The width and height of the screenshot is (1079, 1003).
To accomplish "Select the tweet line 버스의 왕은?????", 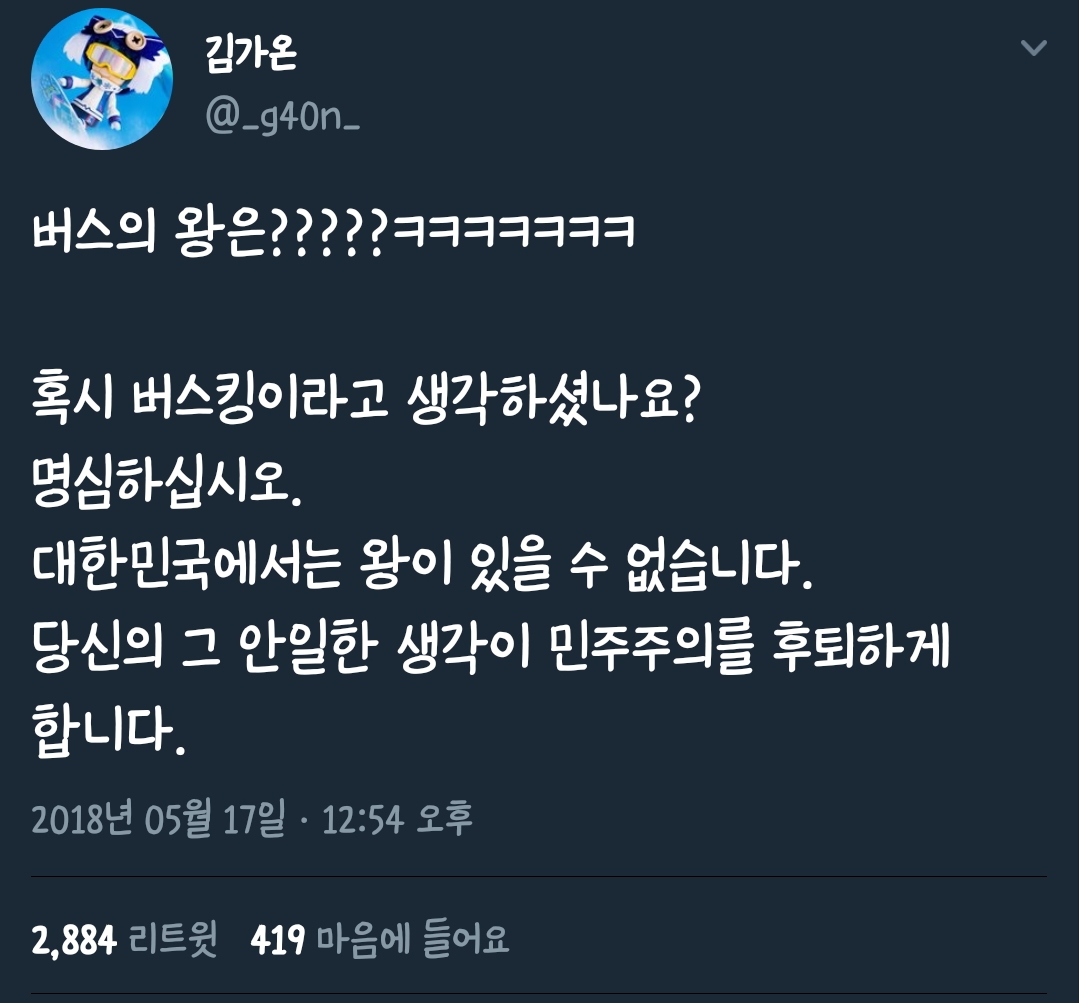I will (x=210, y=232).
